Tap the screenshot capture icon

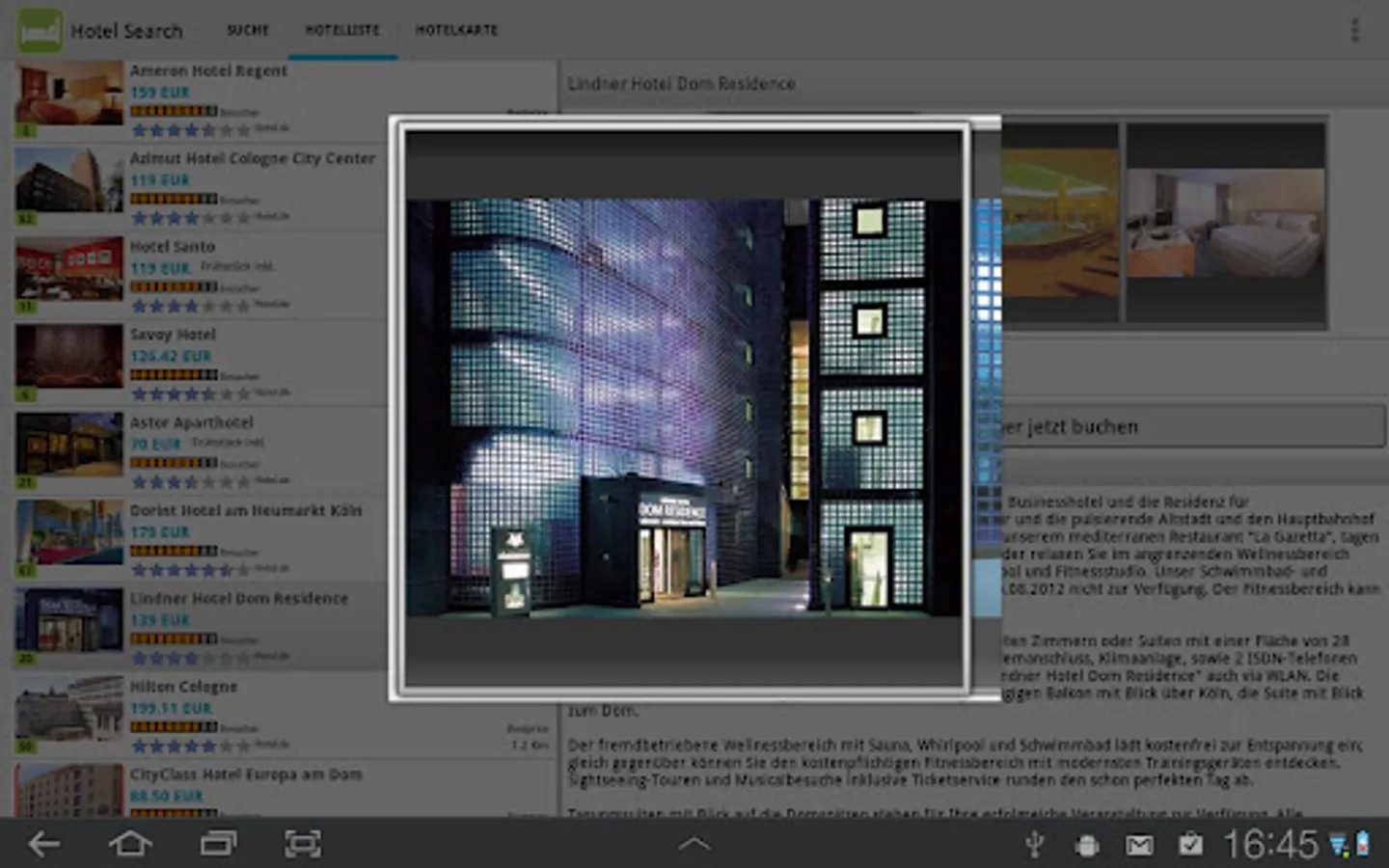(303, 845)
